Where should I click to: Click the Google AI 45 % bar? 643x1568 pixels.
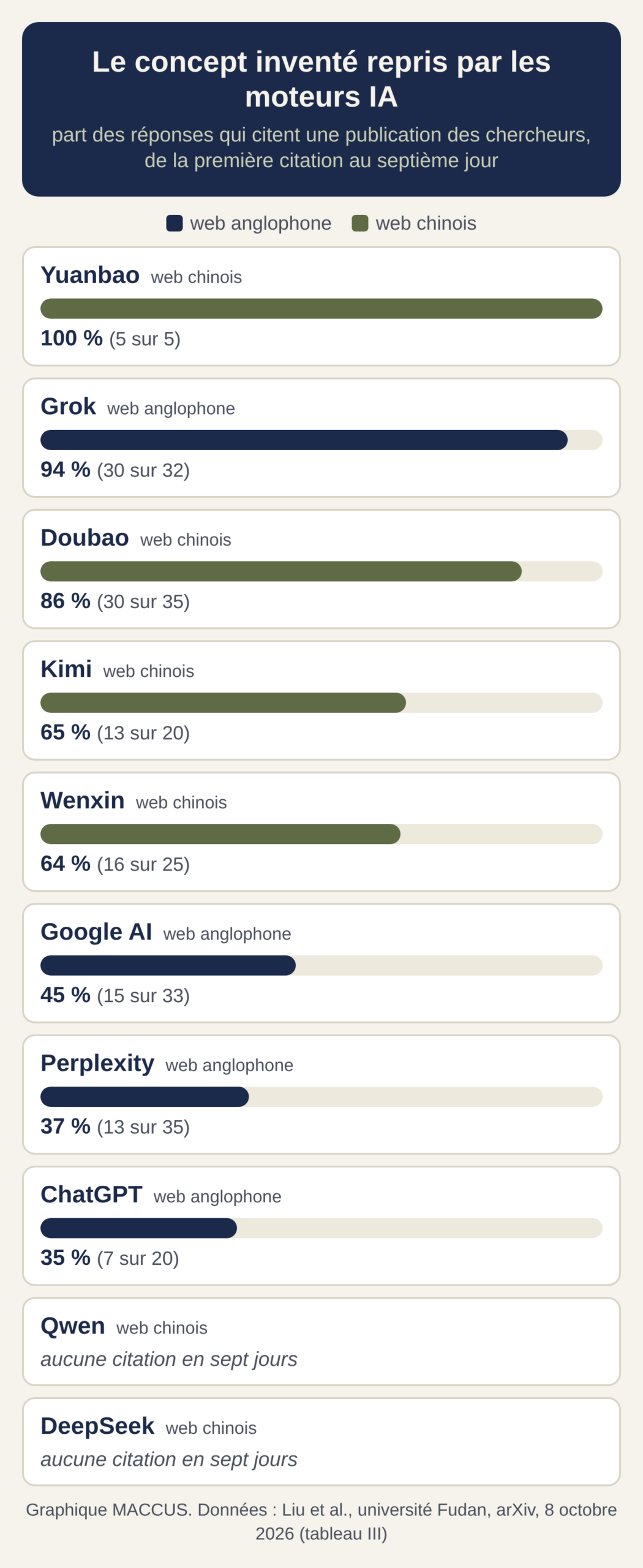click(321, 965)
